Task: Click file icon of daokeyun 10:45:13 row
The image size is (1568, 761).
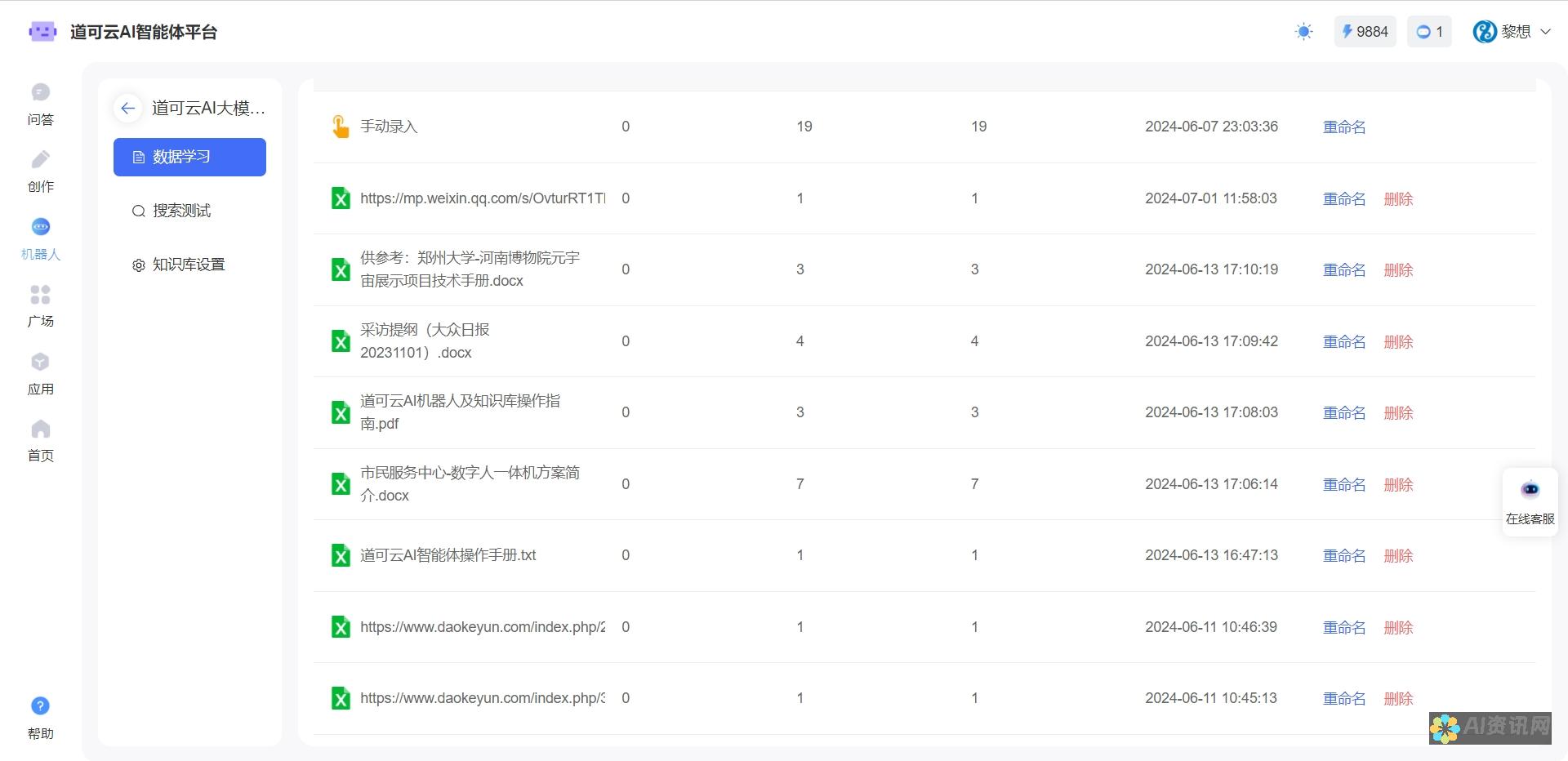Action: click(x=341, y=698)
